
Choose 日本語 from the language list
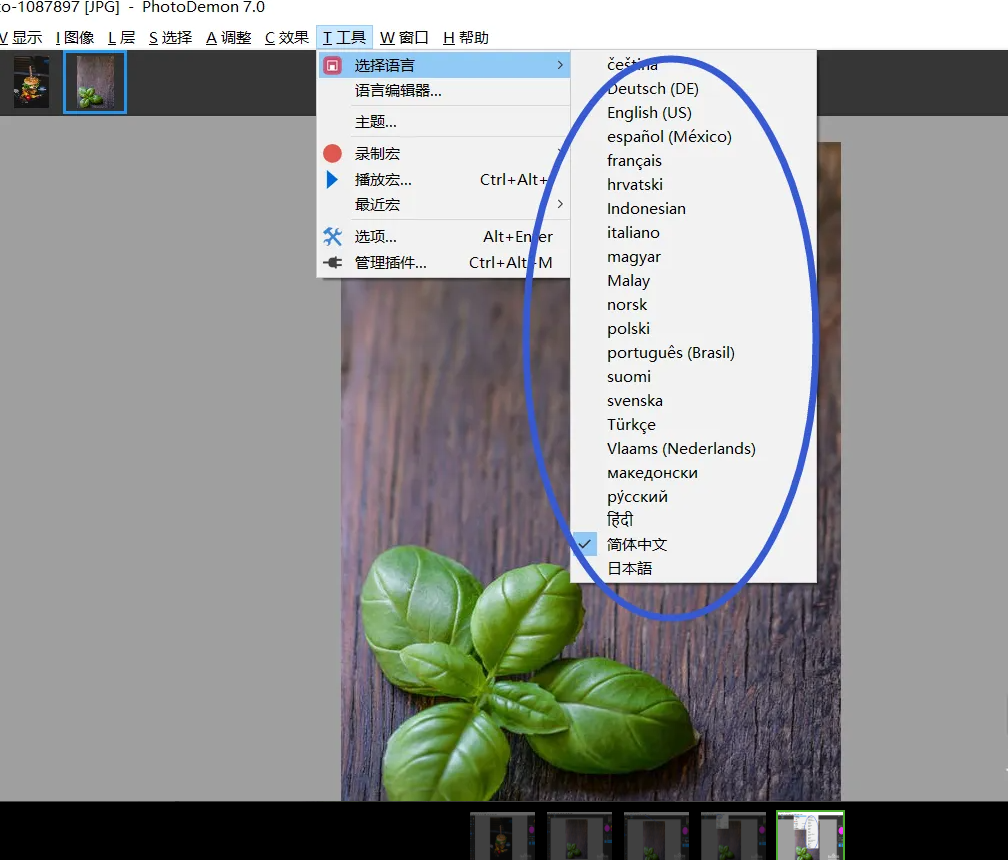click(x=629, y=569)
